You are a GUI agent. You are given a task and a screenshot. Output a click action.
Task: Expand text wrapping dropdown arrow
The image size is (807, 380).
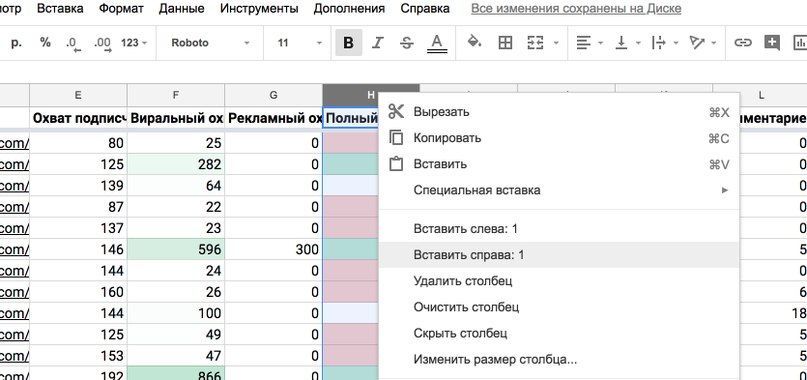pyautogui.click(x=676, y=43)
